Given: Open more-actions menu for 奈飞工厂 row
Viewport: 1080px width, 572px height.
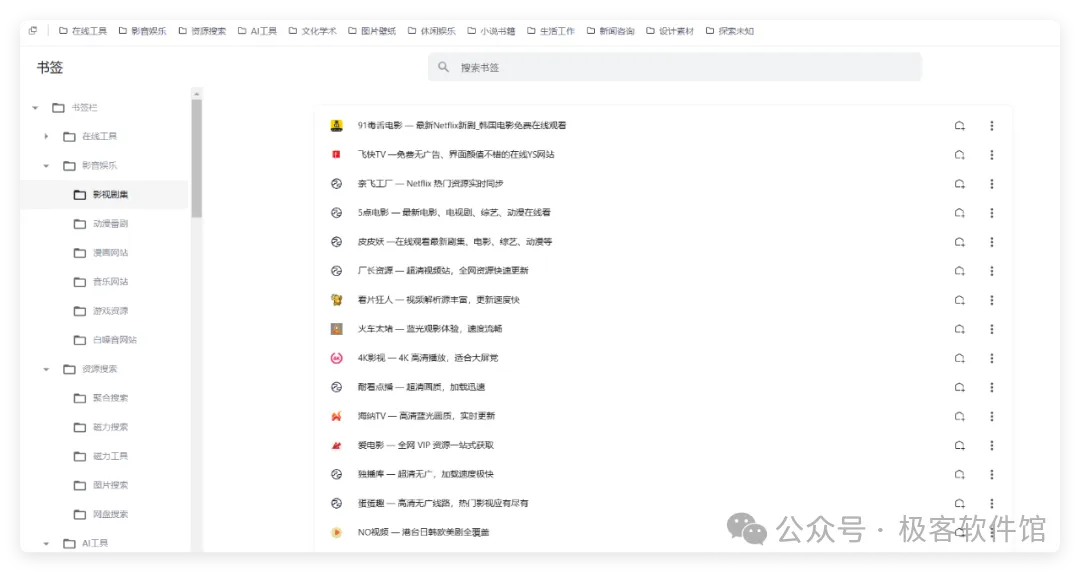Looking at the screenshot, I should coord(992,183).
